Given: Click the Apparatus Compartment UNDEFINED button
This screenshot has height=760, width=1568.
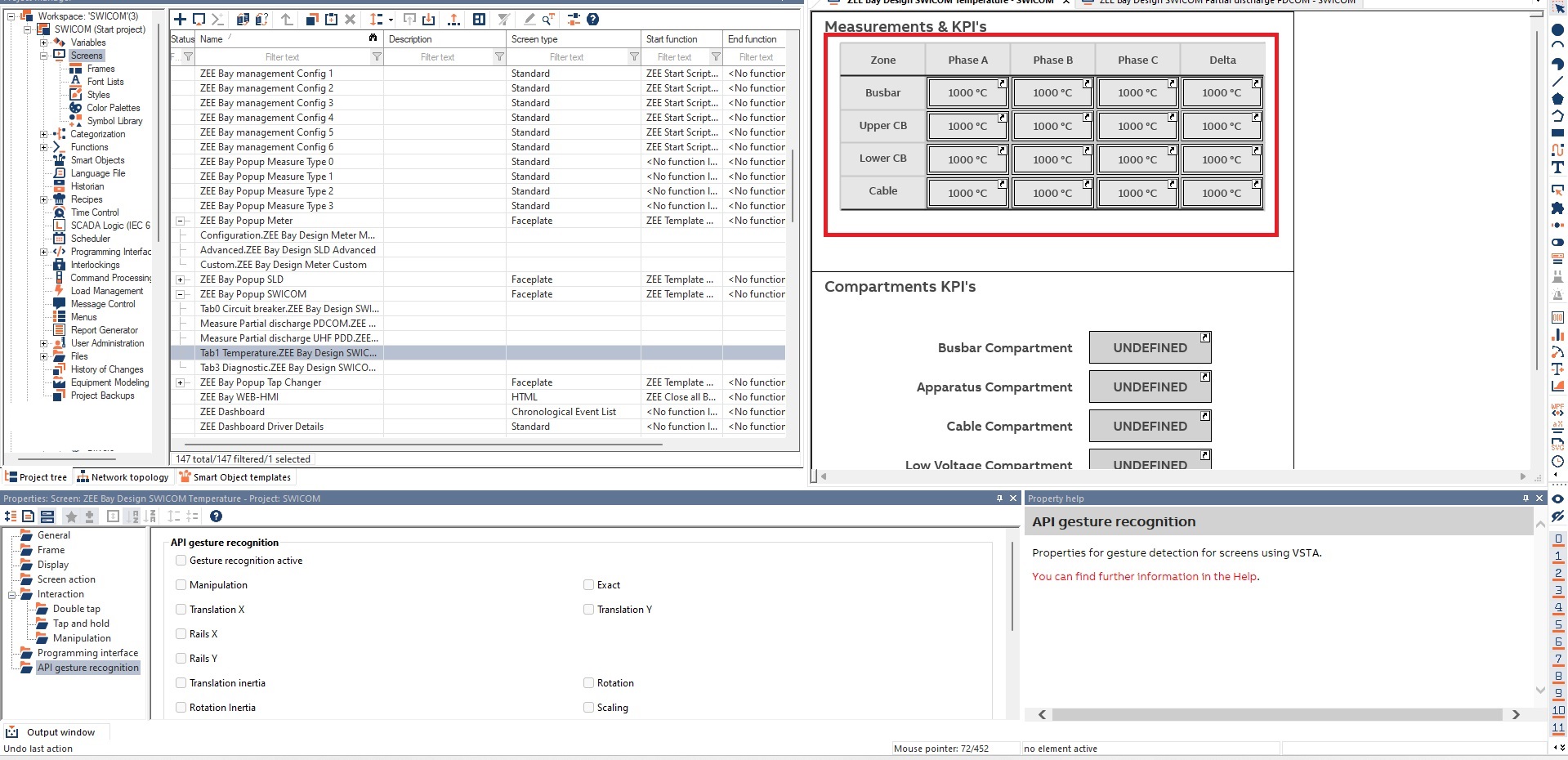Looking at the screenshot, I should click(1150, 387).
